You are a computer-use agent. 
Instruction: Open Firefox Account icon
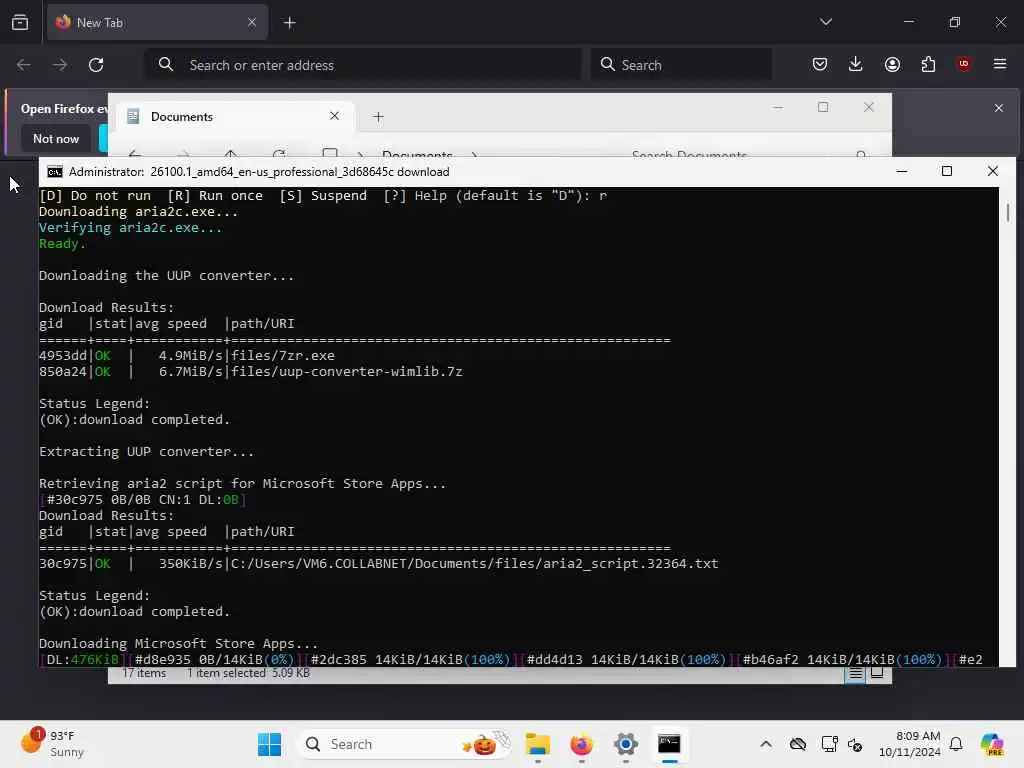pos(892,64)
